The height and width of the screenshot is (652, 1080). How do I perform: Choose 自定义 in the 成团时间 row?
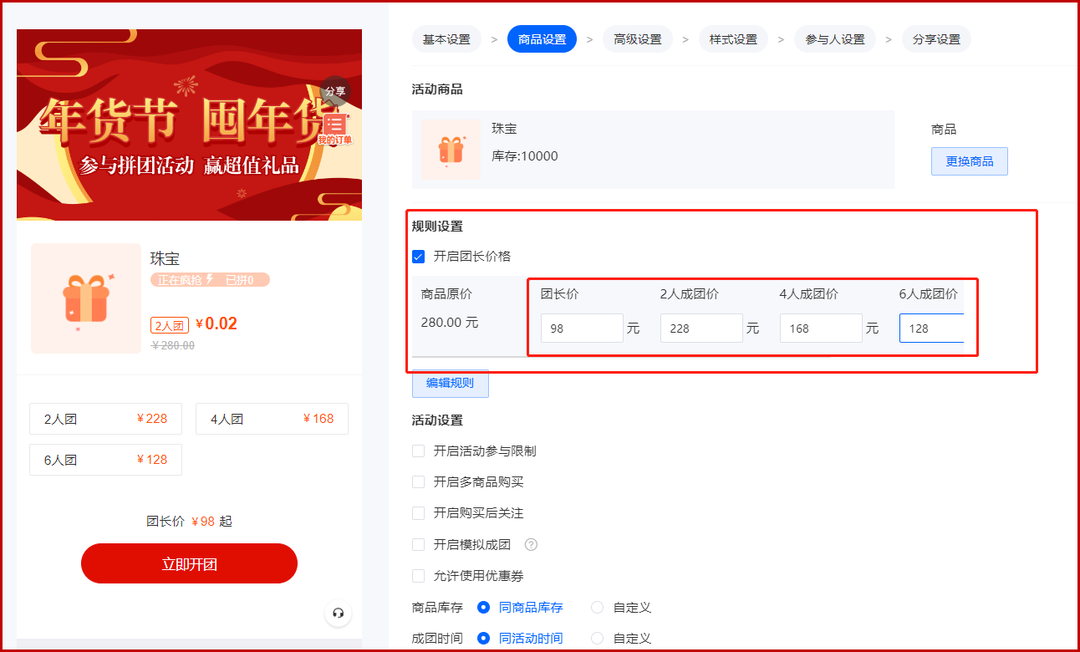pyautogui.click(x=597, y=638)
